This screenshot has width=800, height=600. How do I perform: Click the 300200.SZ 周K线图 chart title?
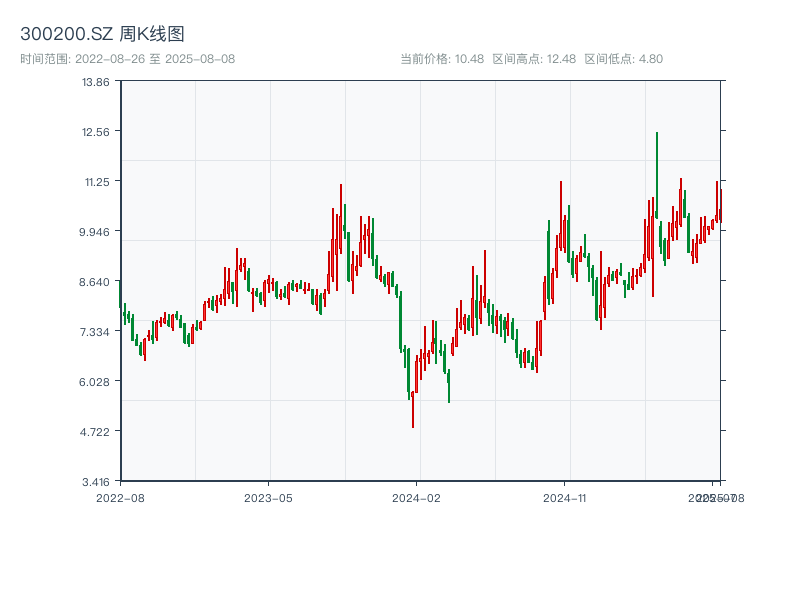coord(102,35)
